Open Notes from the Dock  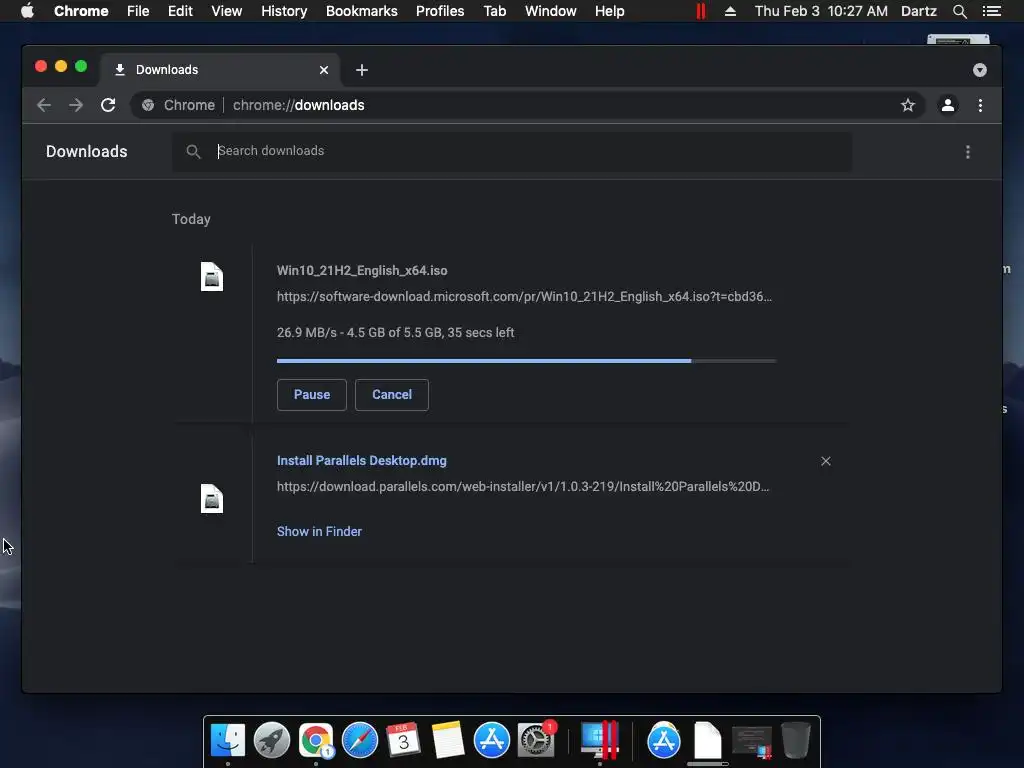tap(448, 741)
